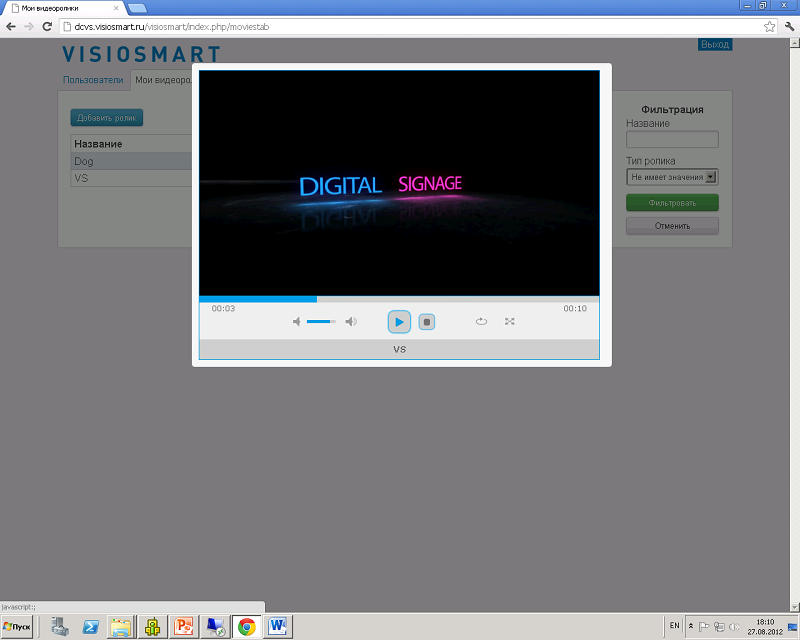
Task: Open the Пуск start menu
Action: pos(16,627)
